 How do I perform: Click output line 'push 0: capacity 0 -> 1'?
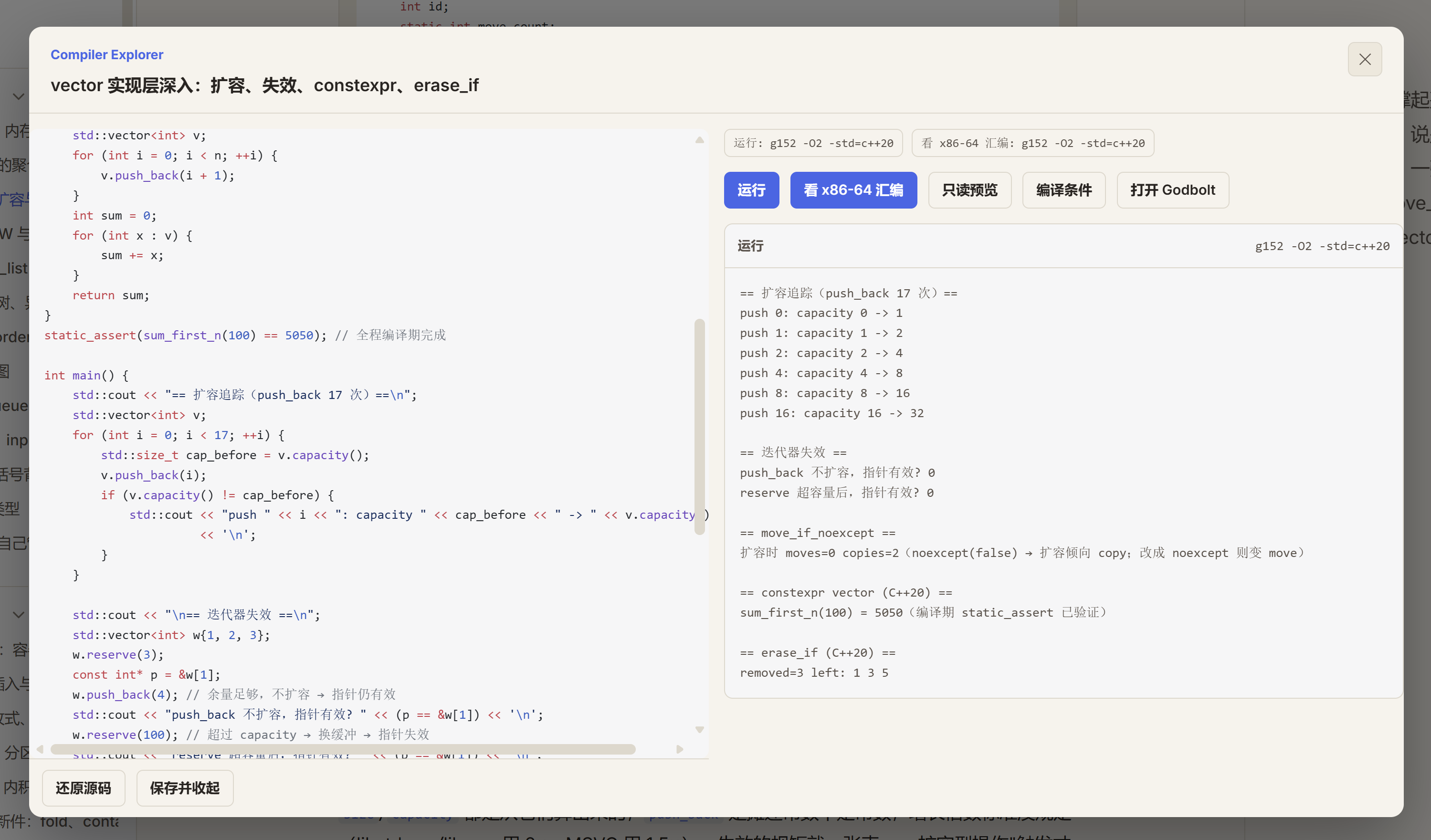pyautogui.click(x=821, y=314)
